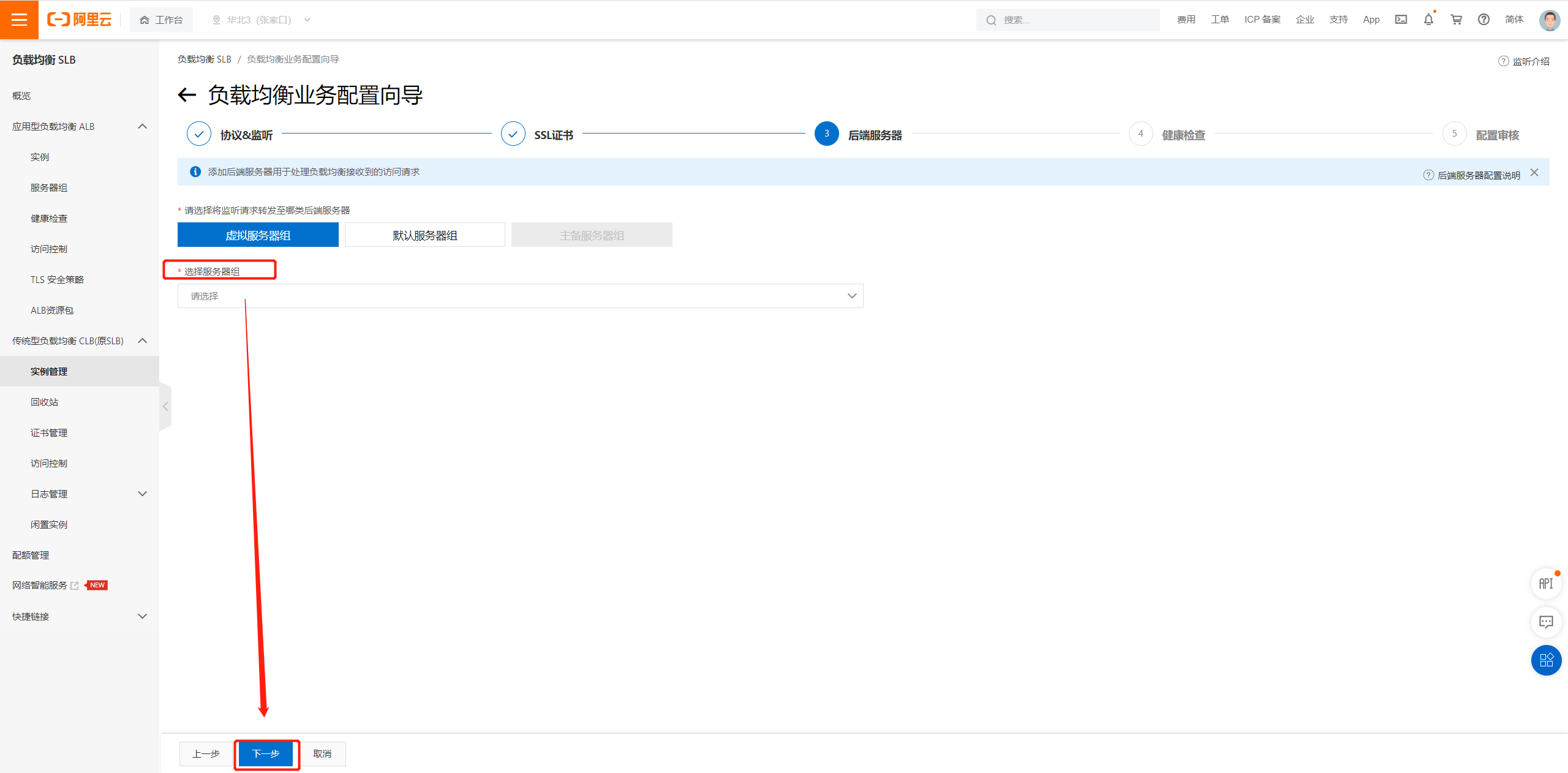Click the help question mark icon
This screenshot has width=1568, height=773.
click(x=1483, y=20)
